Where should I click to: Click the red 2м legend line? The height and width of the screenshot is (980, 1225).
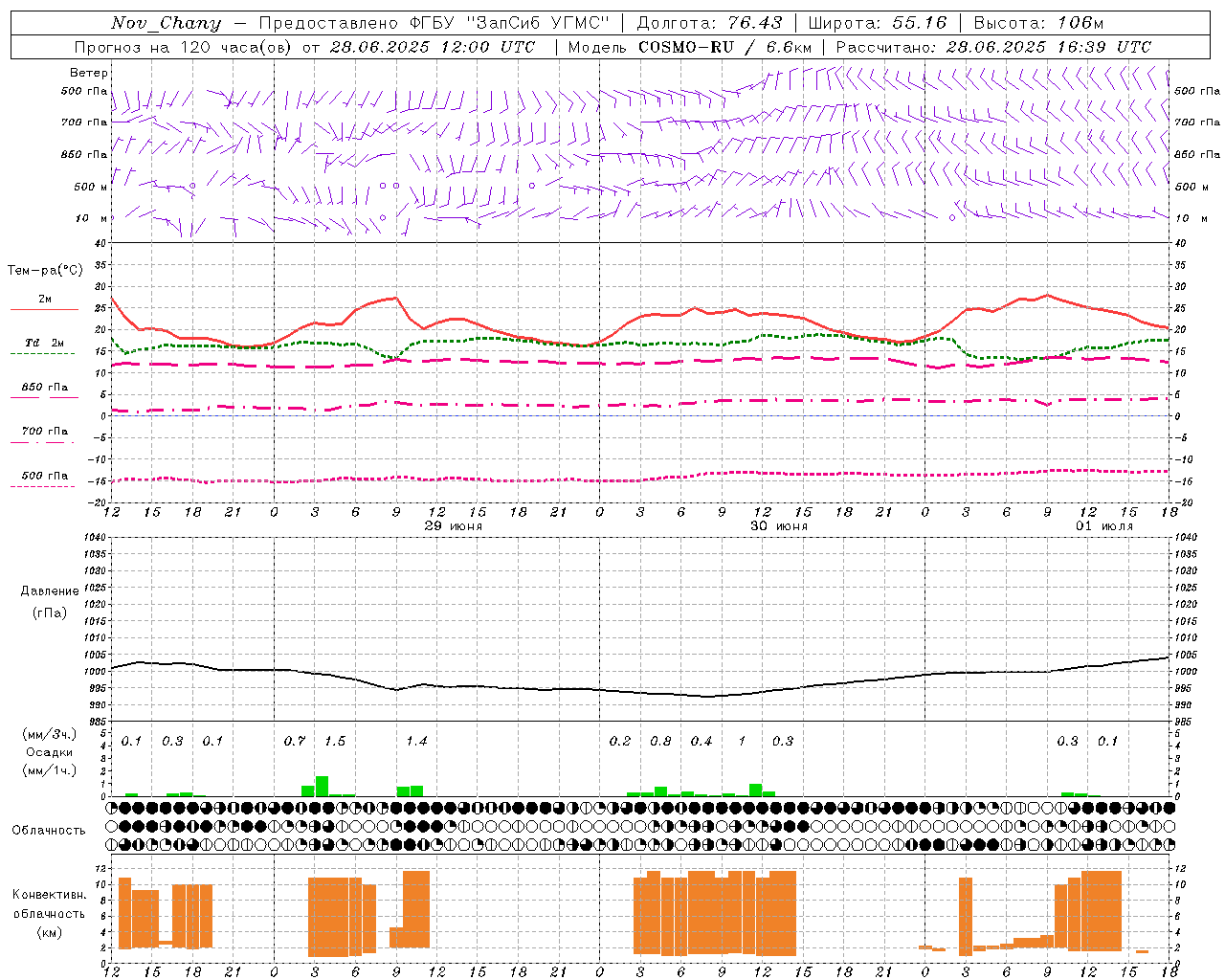pos(44,309)
